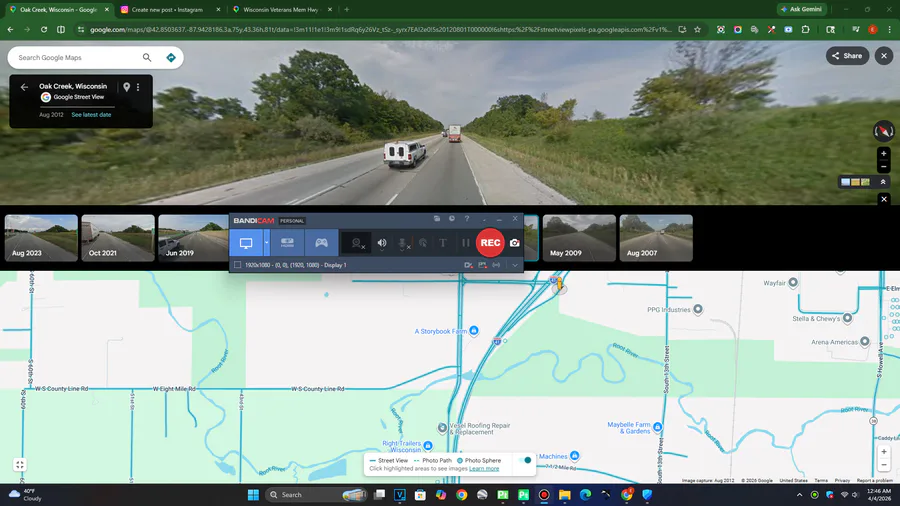Zoom in on Street View image
This screenshot has width=900, height=506.
coord(884,154)
